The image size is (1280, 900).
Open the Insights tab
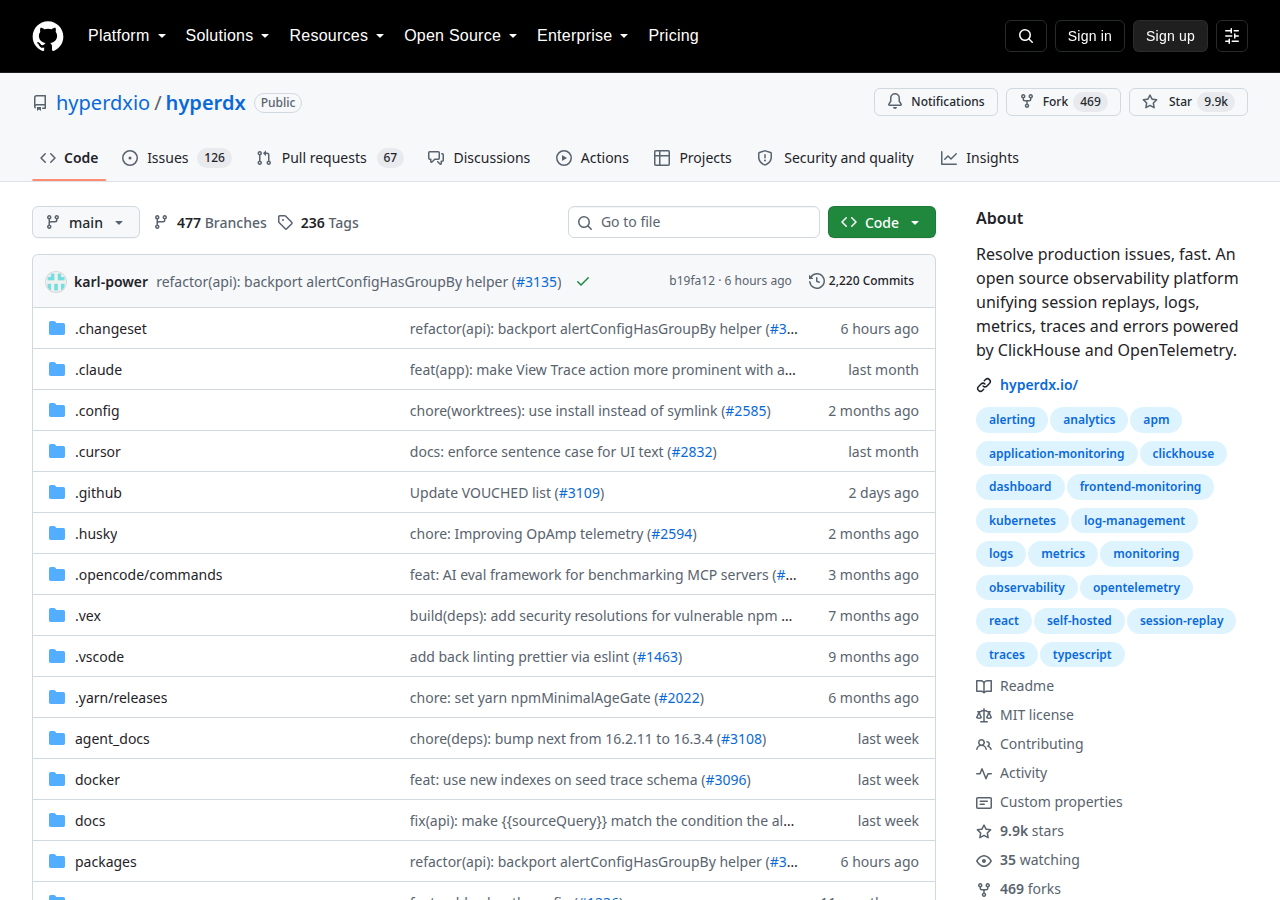click(x=980, y=158)
